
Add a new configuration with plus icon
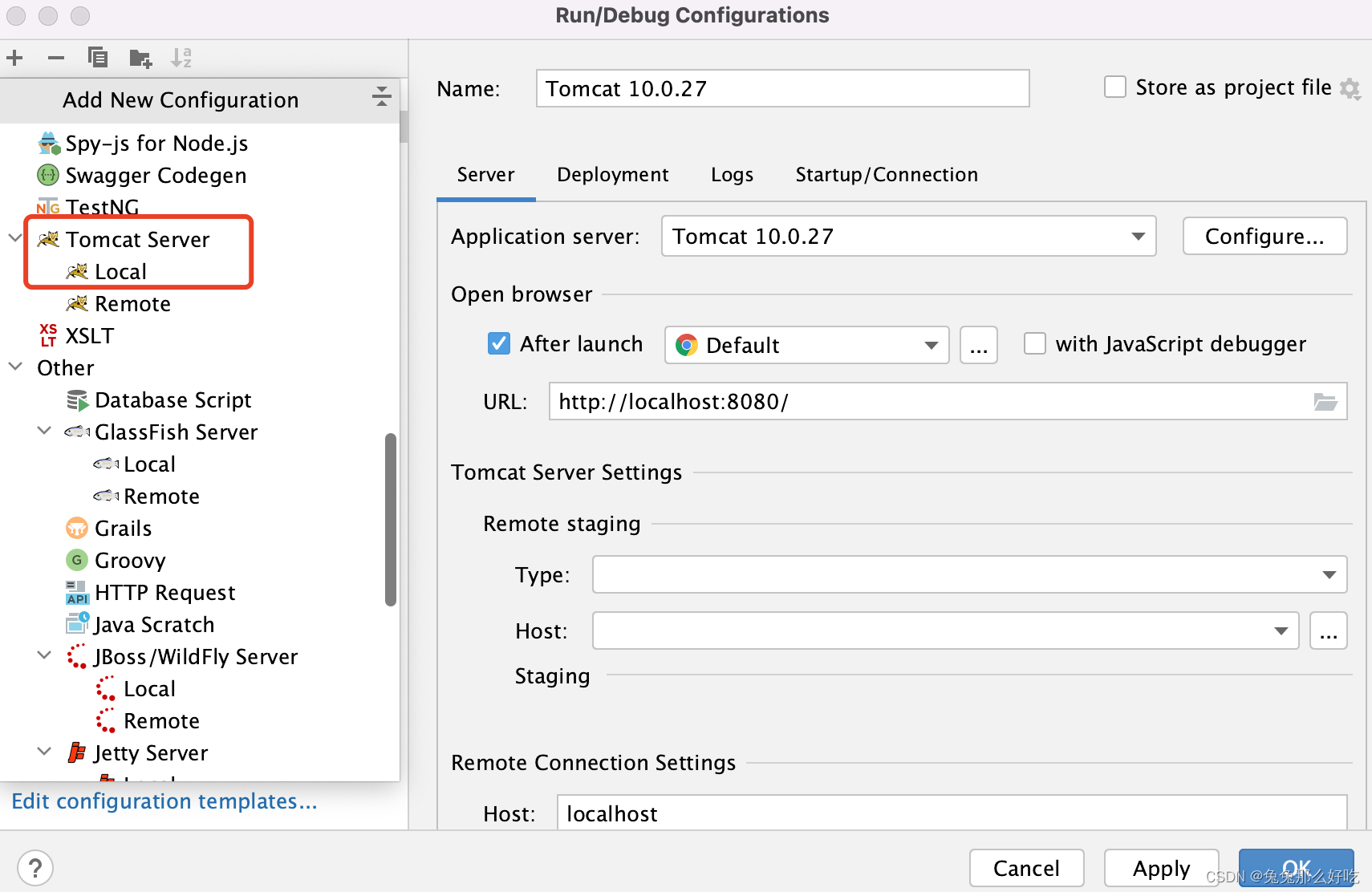click(14, 58)
